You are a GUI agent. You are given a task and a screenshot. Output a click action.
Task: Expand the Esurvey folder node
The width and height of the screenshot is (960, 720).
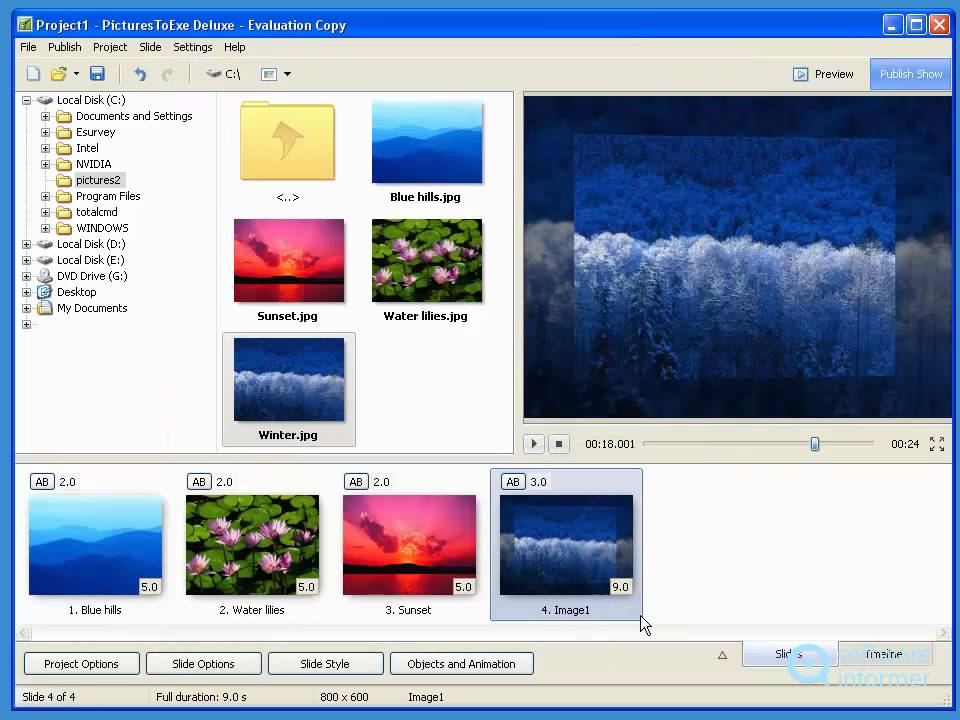coord(45,132)
